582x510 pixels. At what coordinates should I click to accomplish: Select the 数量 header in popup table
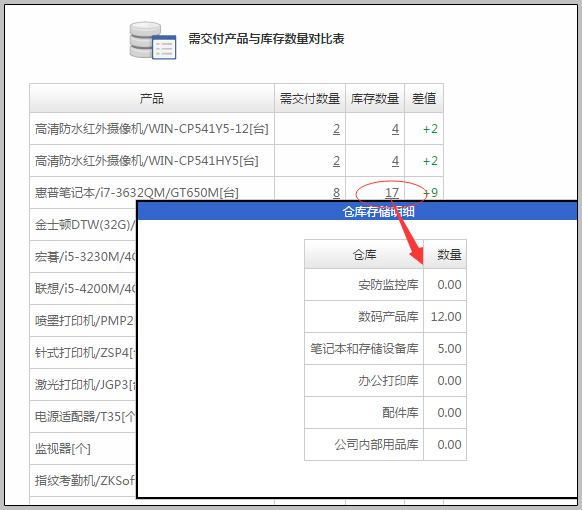(x=445, y=255)
